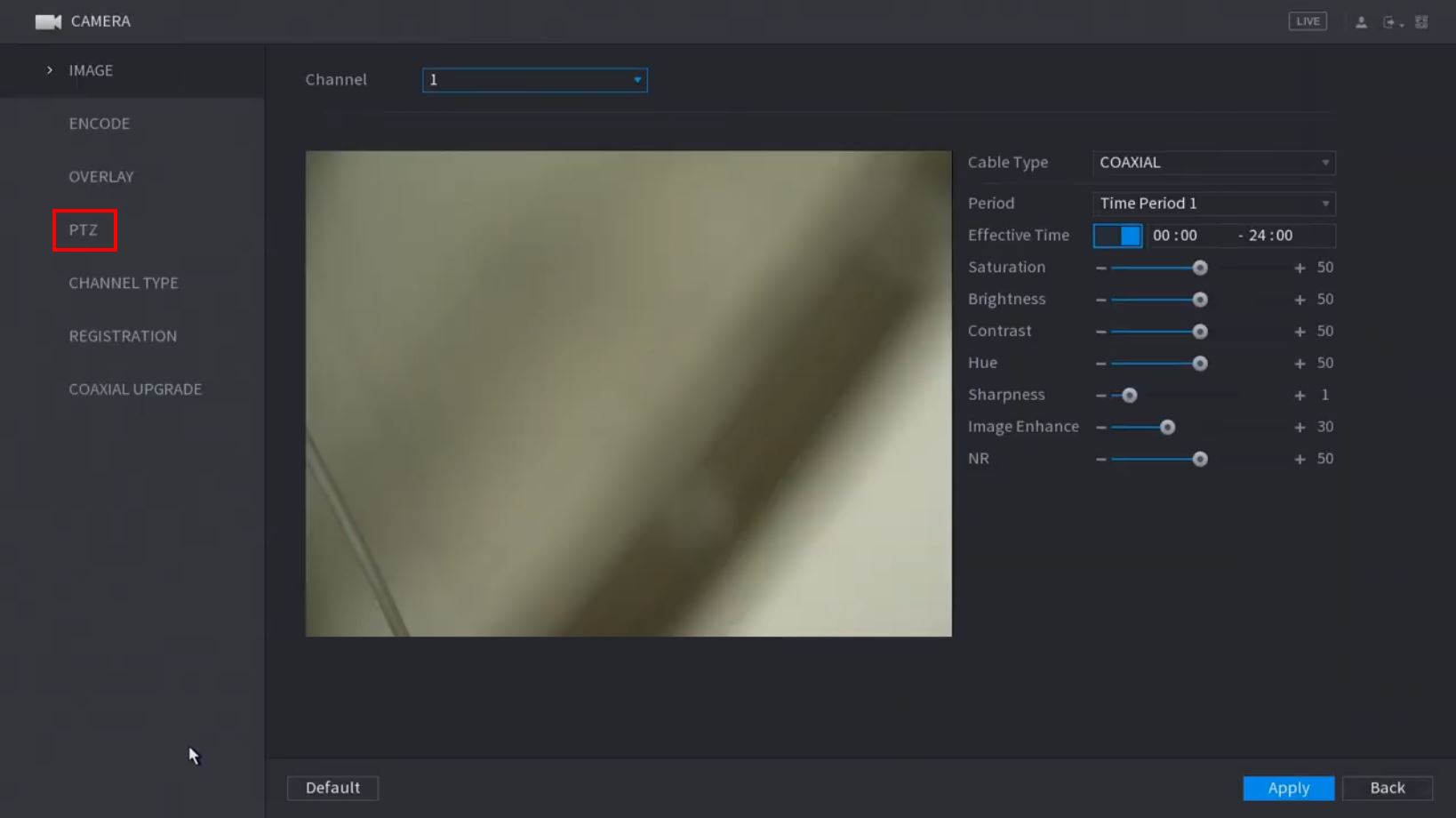Open the Period dropdown
Image resolution: width=1456 pixels, height=818 pixels.
click(1213, 204)
